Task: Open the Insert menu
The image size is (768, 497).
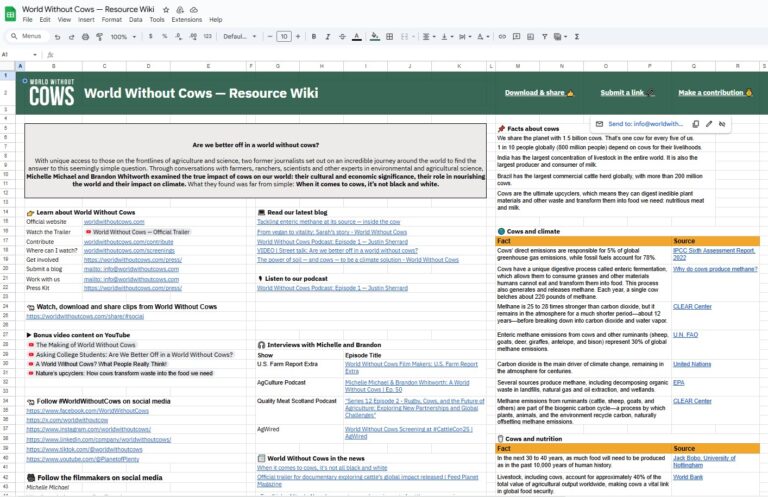Action: [86, 20]
